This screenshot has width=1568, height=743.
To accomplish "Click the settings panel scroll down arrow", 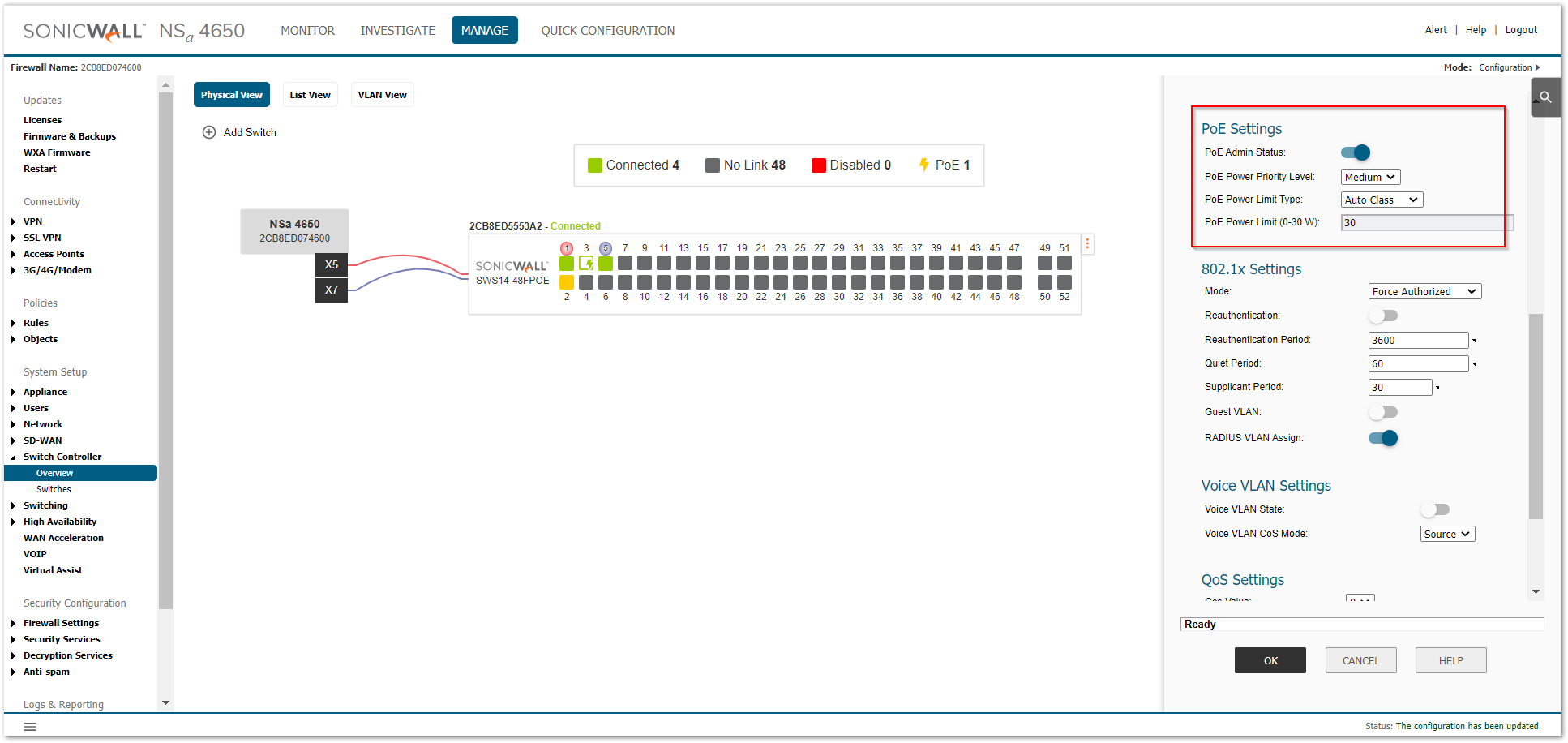I will coord(1536,591).
